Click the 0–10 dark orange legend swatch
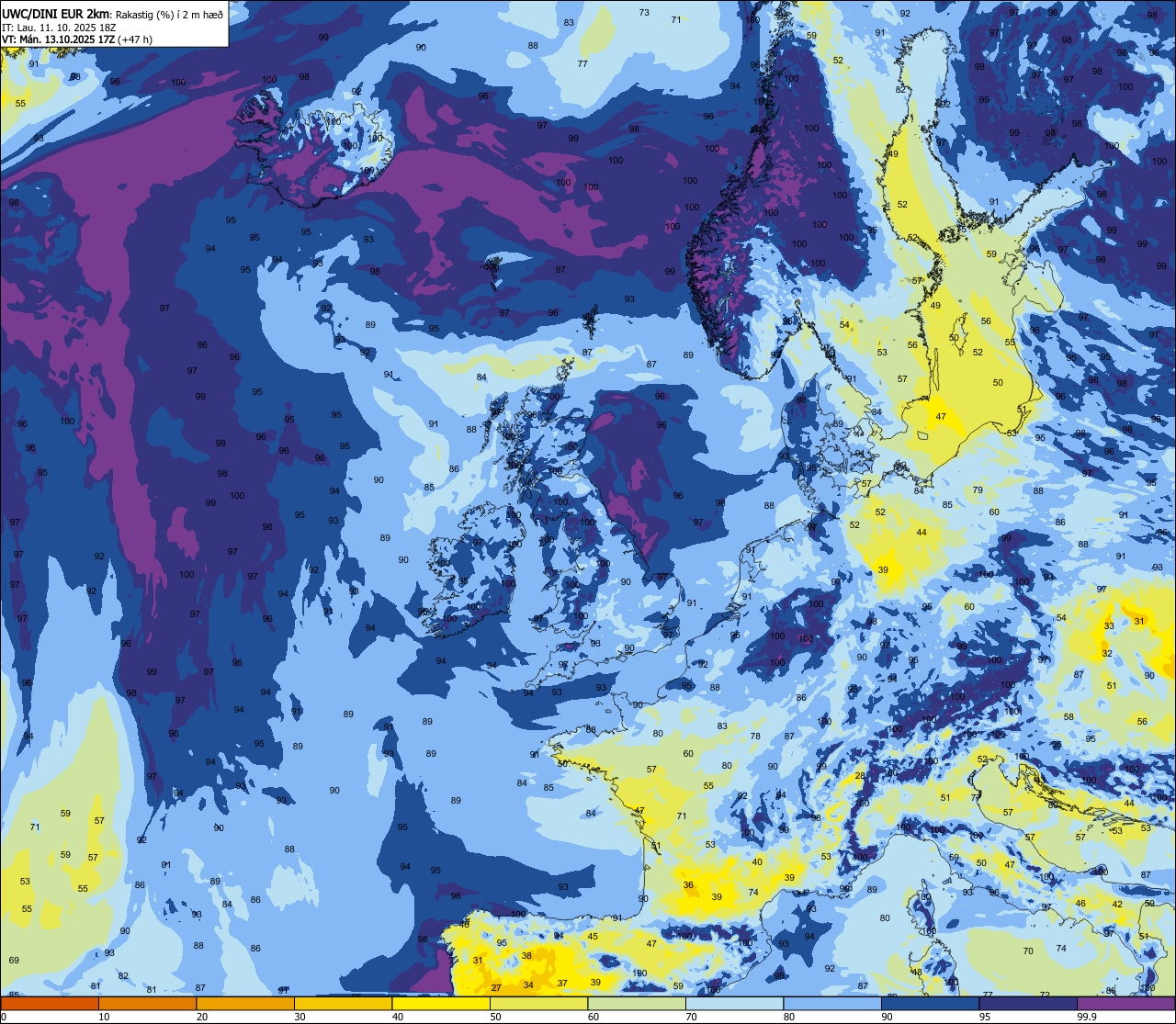Image resolution: width=1176 pixels, height=1024 pixels. pos(50,1003)
